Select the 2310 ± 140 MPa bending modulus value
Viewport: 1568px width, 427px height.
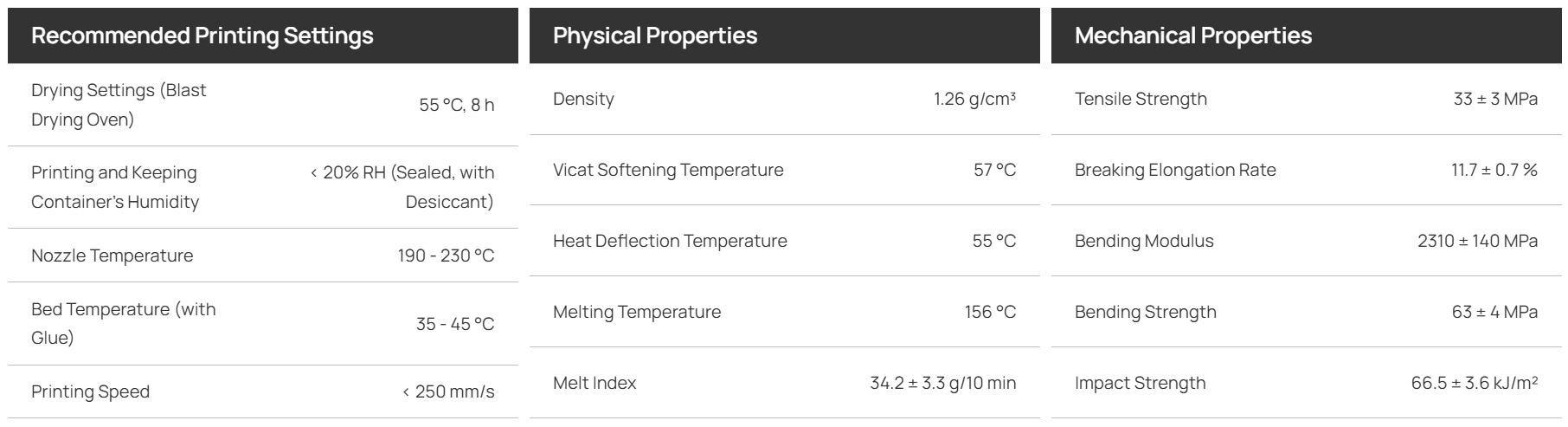(x=1478, y=241)
